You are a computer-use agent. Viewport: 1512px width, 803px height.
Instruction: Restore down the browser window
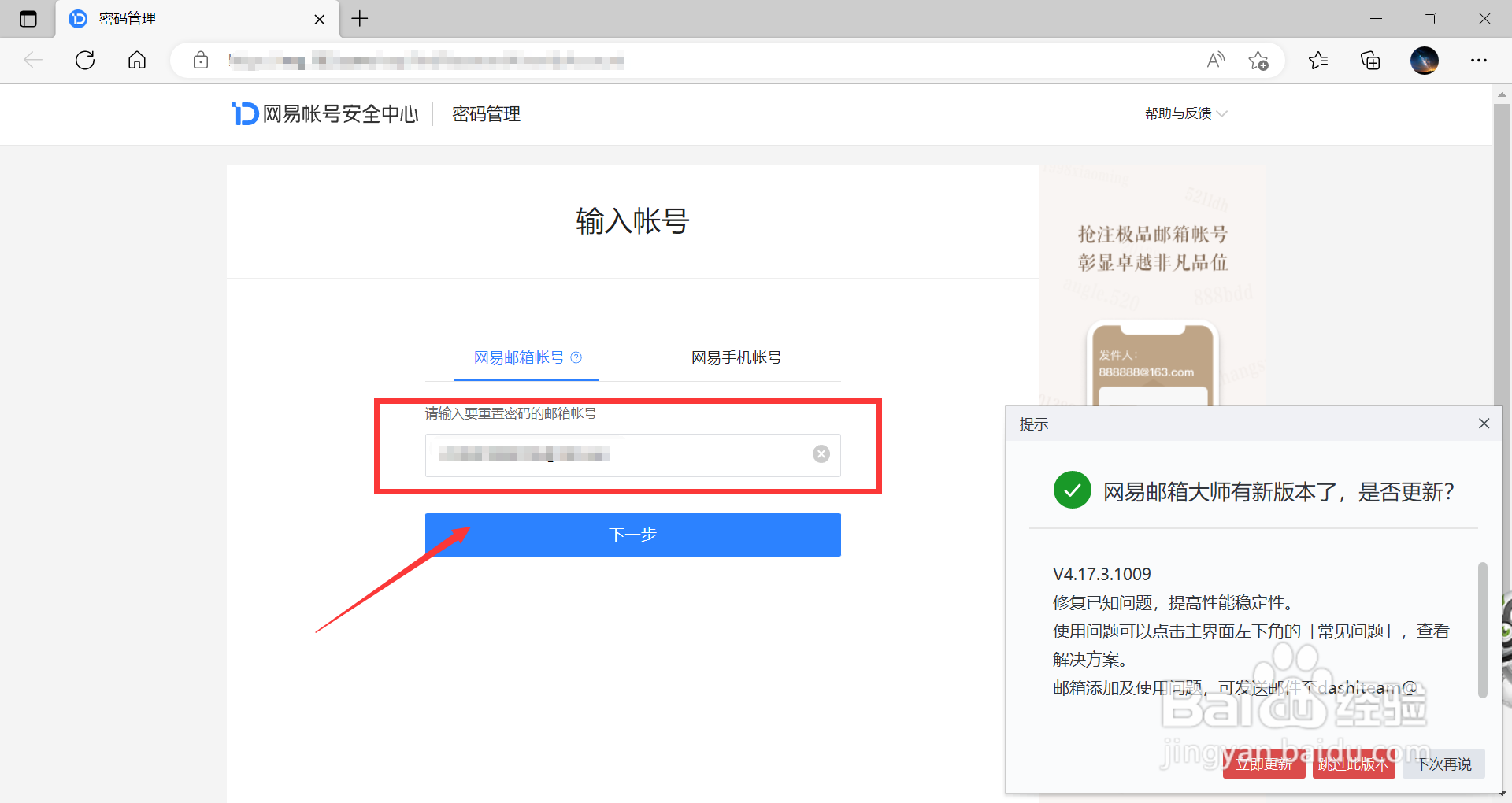[x=1430, y=18]
